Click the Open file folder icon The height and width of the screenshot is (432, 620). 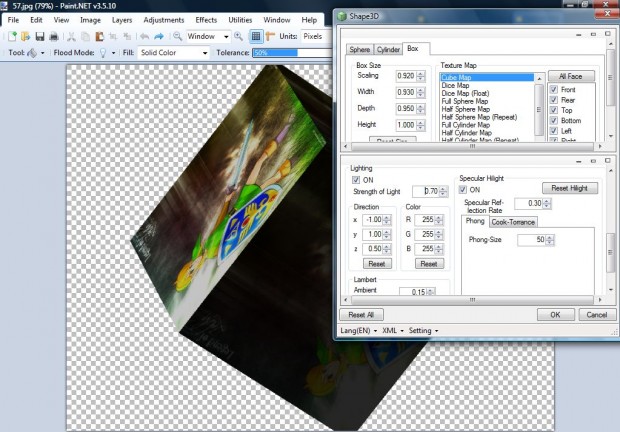point(26,36)
